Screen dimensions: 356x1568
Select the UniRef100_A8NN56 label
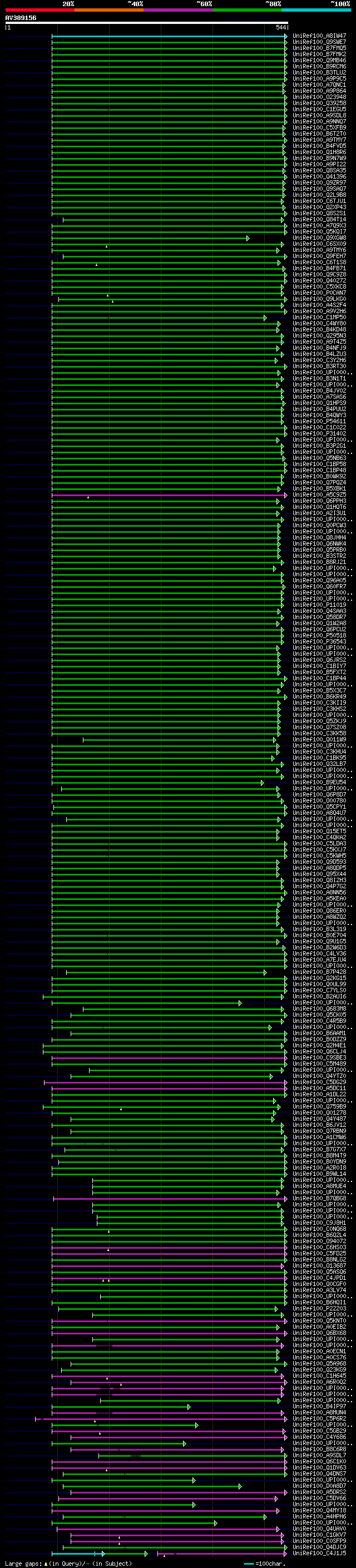pyautogui.click(x=319, y=892)
